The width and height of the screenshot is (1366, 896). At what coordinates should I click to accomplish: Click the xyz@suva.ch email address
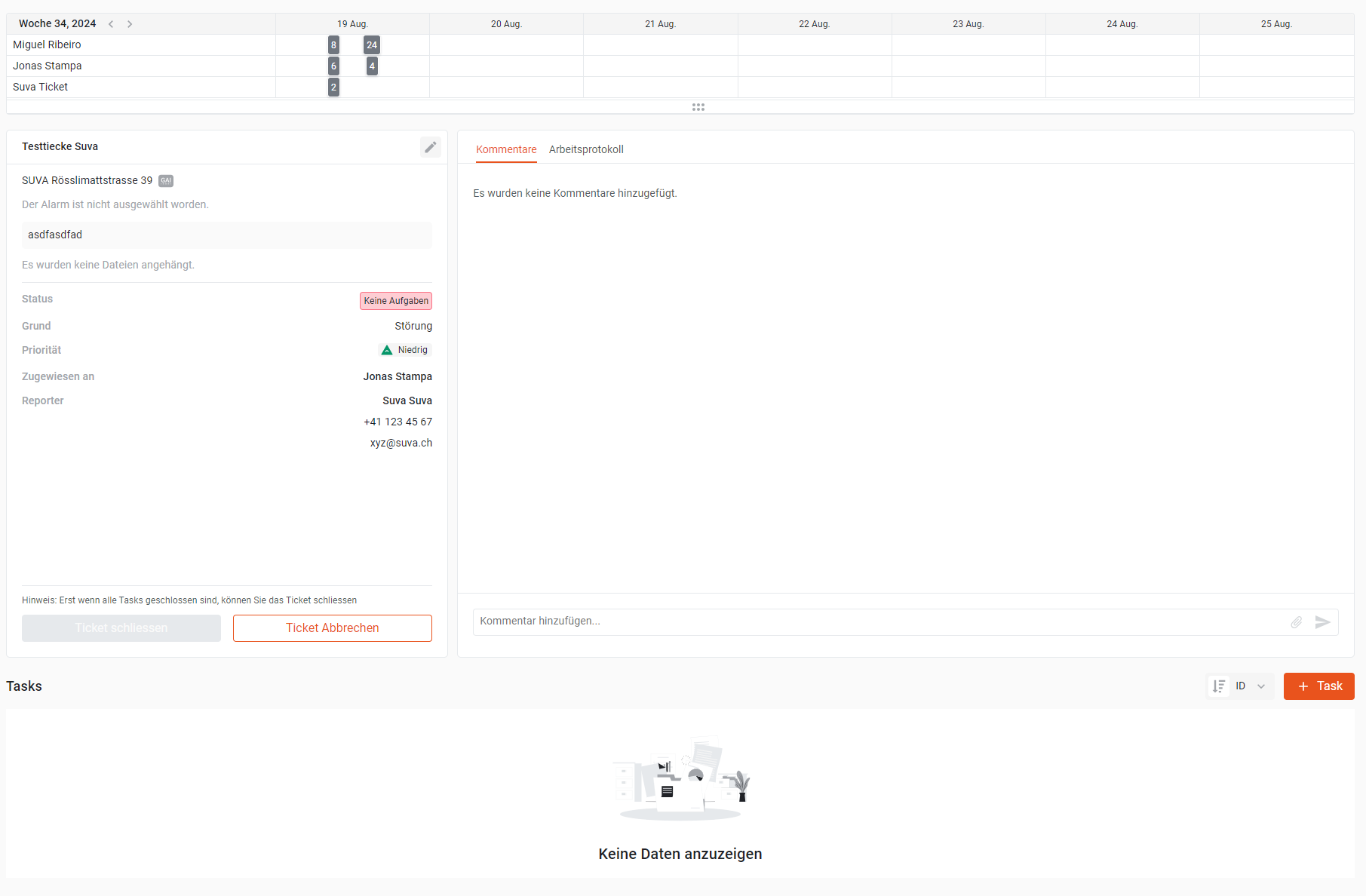click(x=401, y=443)
